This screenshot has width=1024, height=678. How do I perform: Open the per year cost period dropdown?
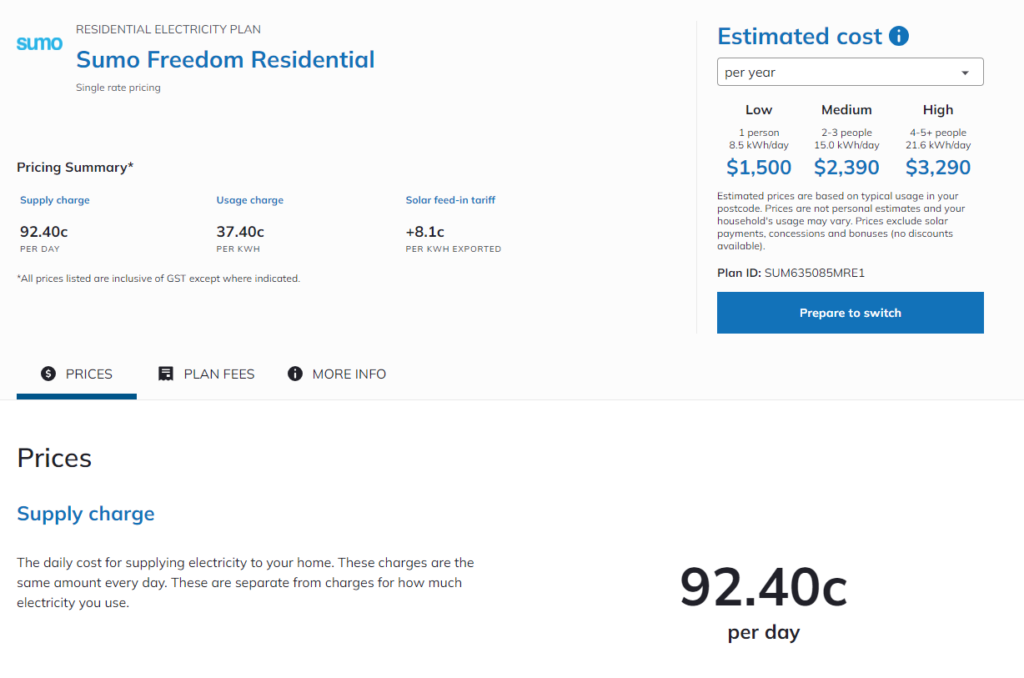[x=850, y=72]
